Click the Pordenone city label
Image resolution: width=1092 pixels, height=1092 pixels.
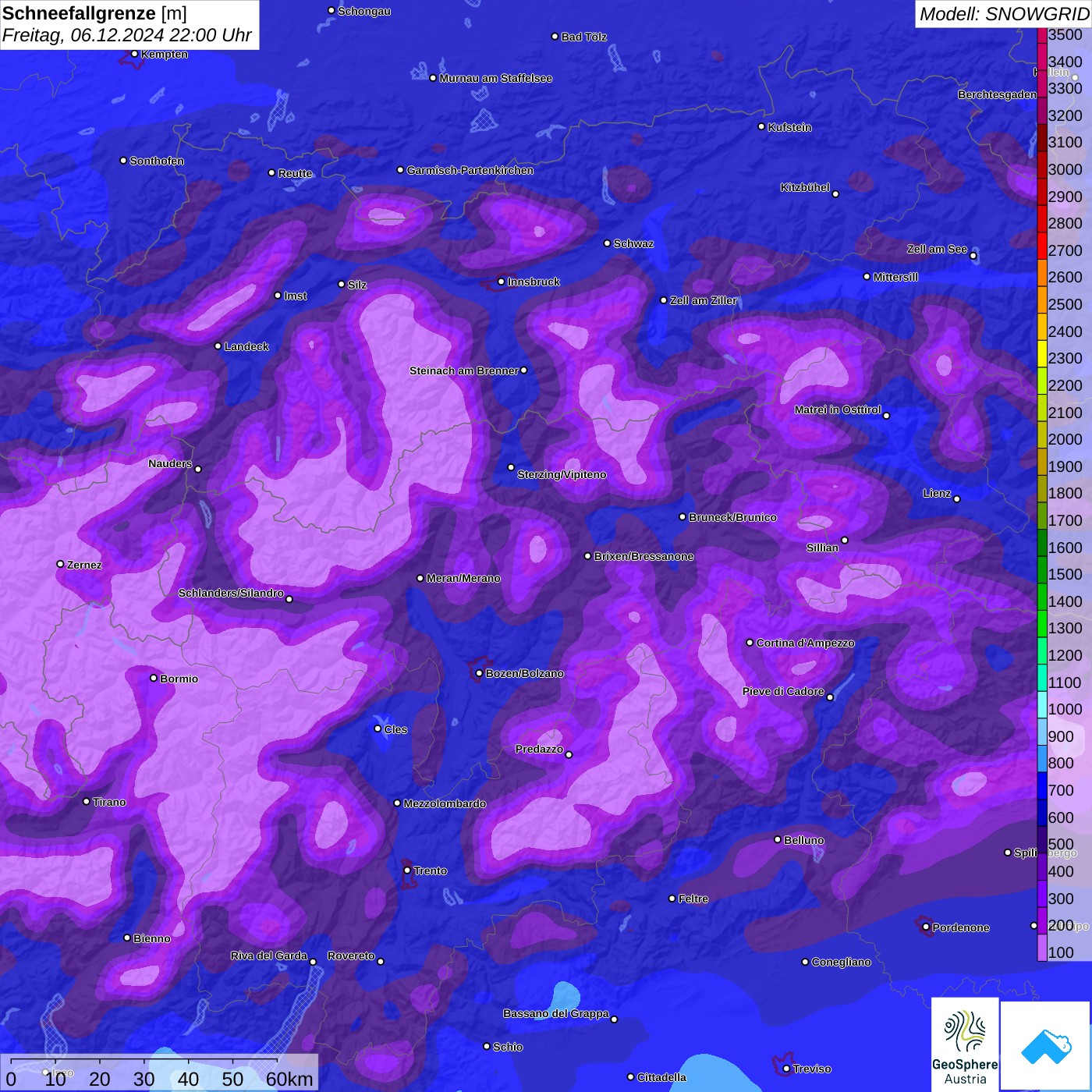960,927
